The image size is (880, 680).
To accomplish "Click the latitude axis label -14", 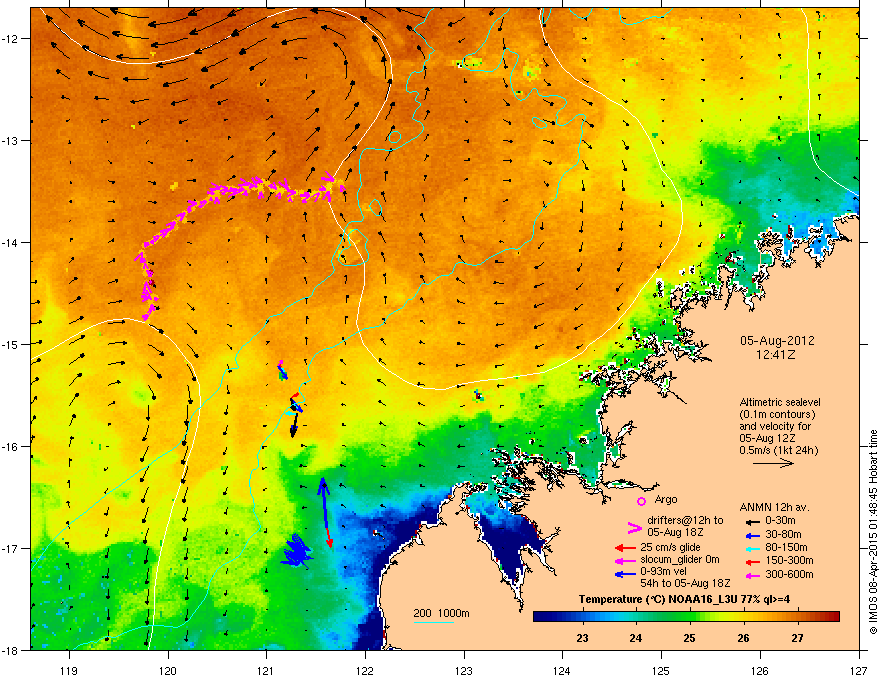I will click(x=11, y=242).
